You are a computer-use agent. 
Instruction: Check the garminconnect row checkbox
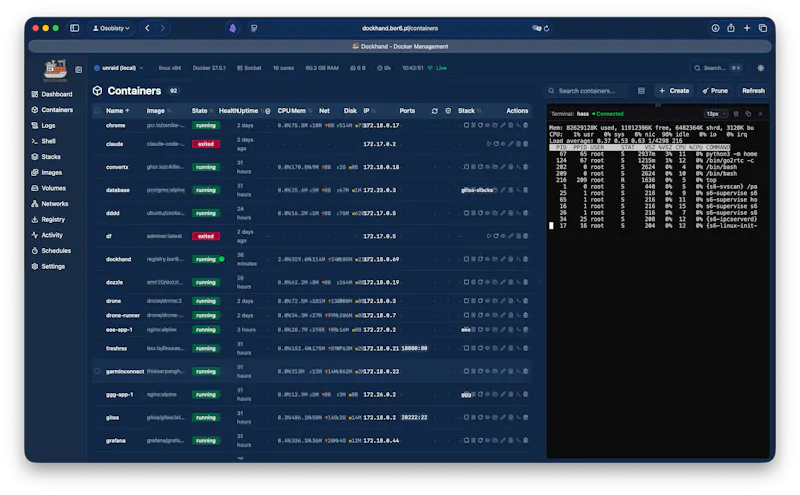97,371
